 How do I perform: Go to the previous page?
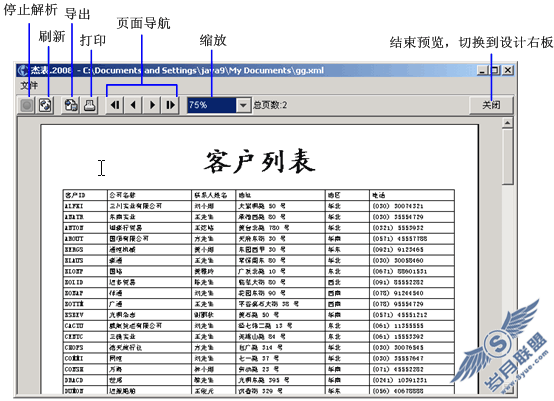pos(133,105)
